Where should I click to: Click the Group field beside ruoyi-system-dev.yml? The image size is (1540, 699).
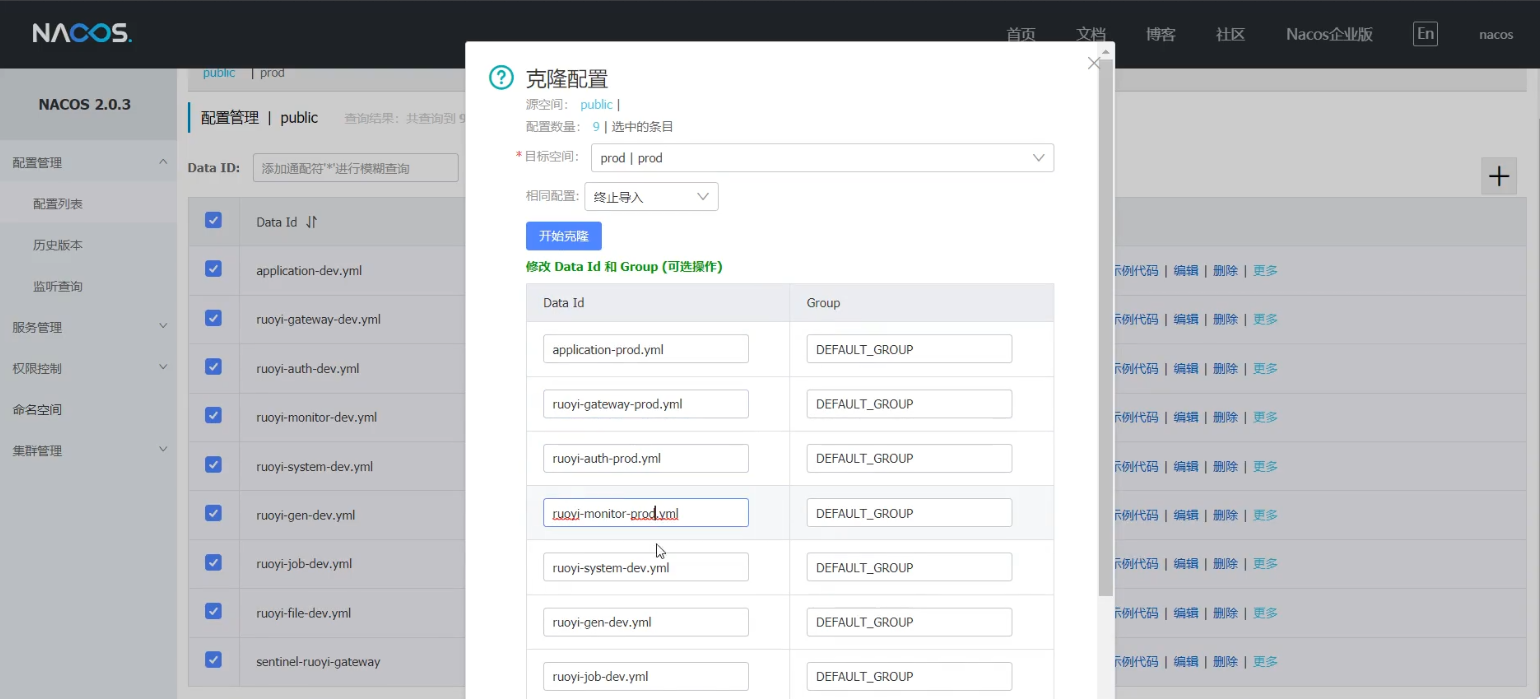(909, 567)
